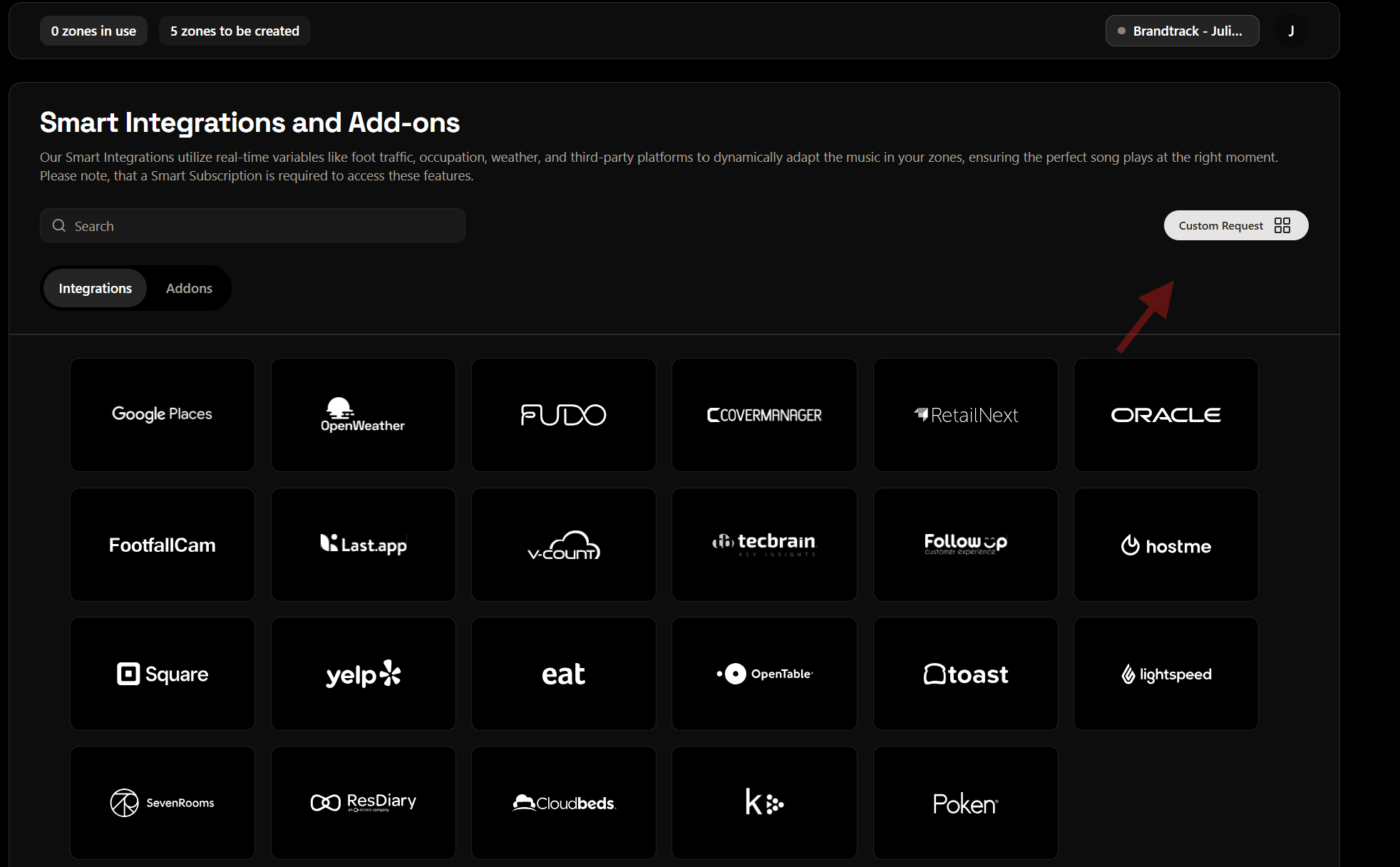The image size is (1400, 867).
Task: Open the Brandtrack account dropdown
Action: tap(1182, 31)
